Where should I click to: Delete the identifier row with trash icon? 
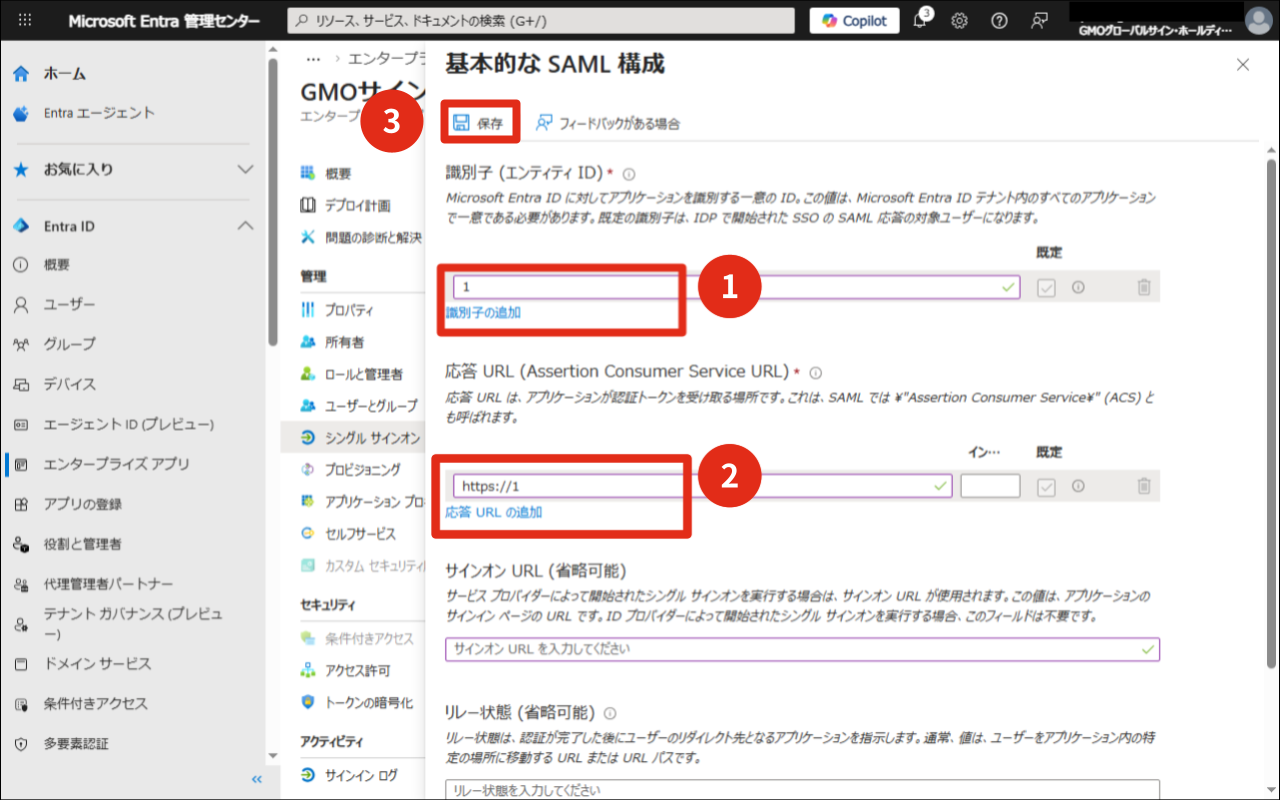(x=1143, y=287)
